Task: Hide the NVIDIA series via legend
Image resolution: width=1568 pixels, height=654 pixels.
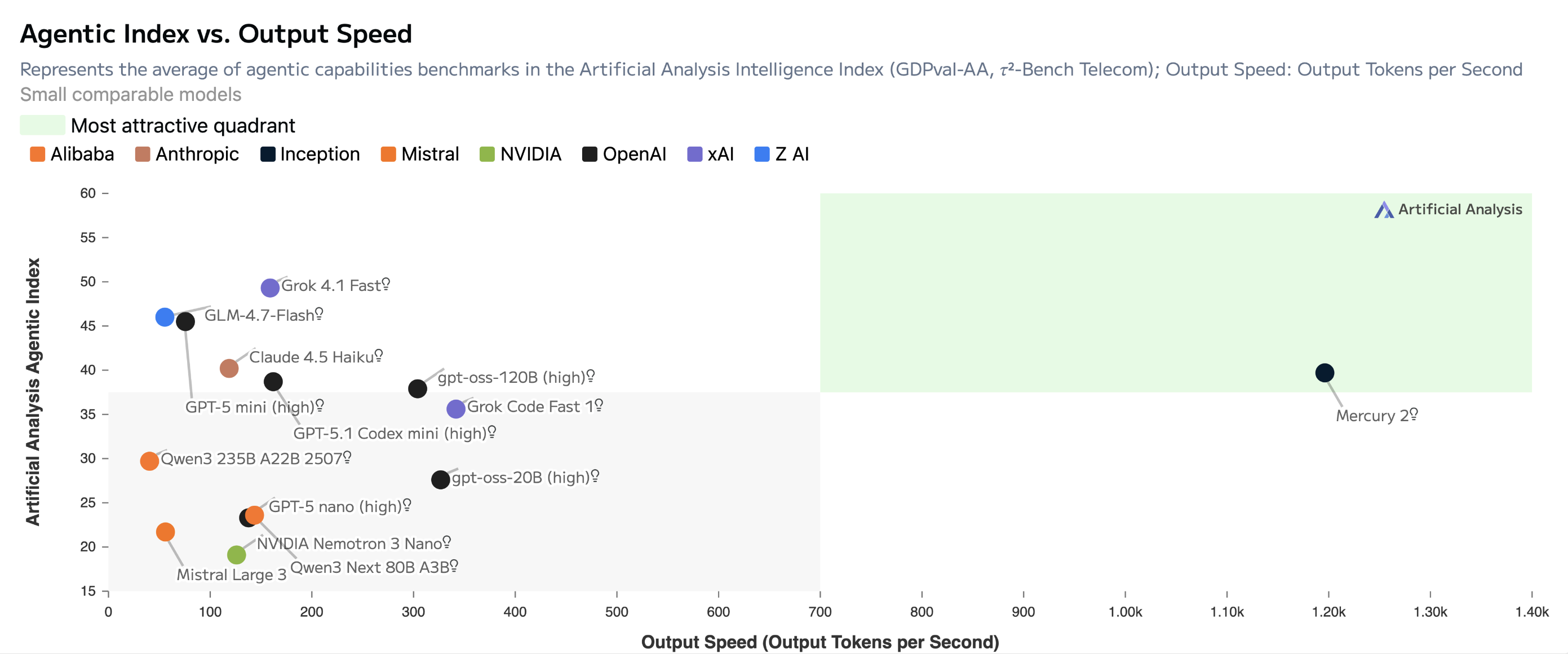Action: point(520,154)
